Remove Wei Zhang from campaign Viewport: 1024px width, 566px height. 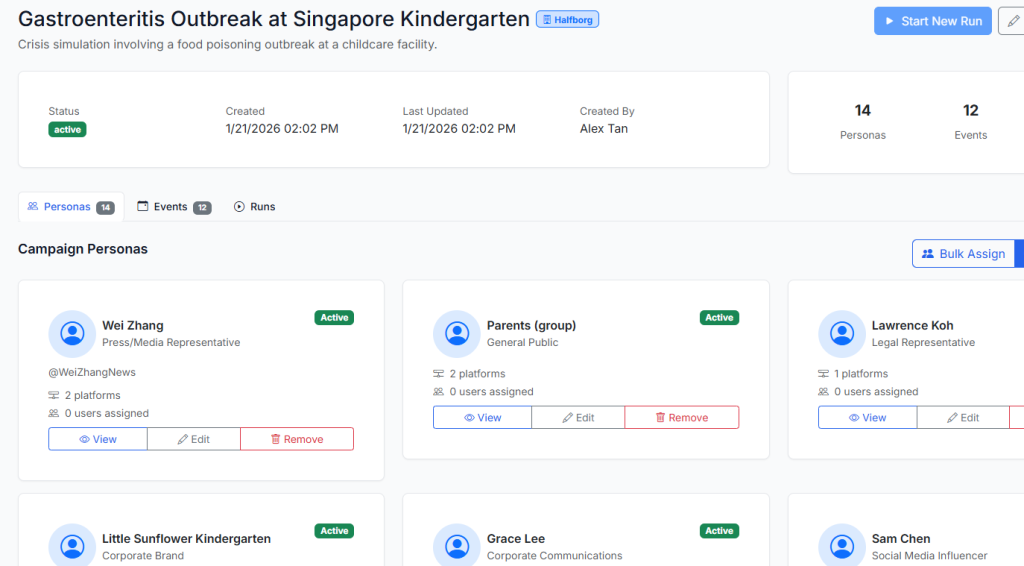pyautogui.click(x=296, y=439)
